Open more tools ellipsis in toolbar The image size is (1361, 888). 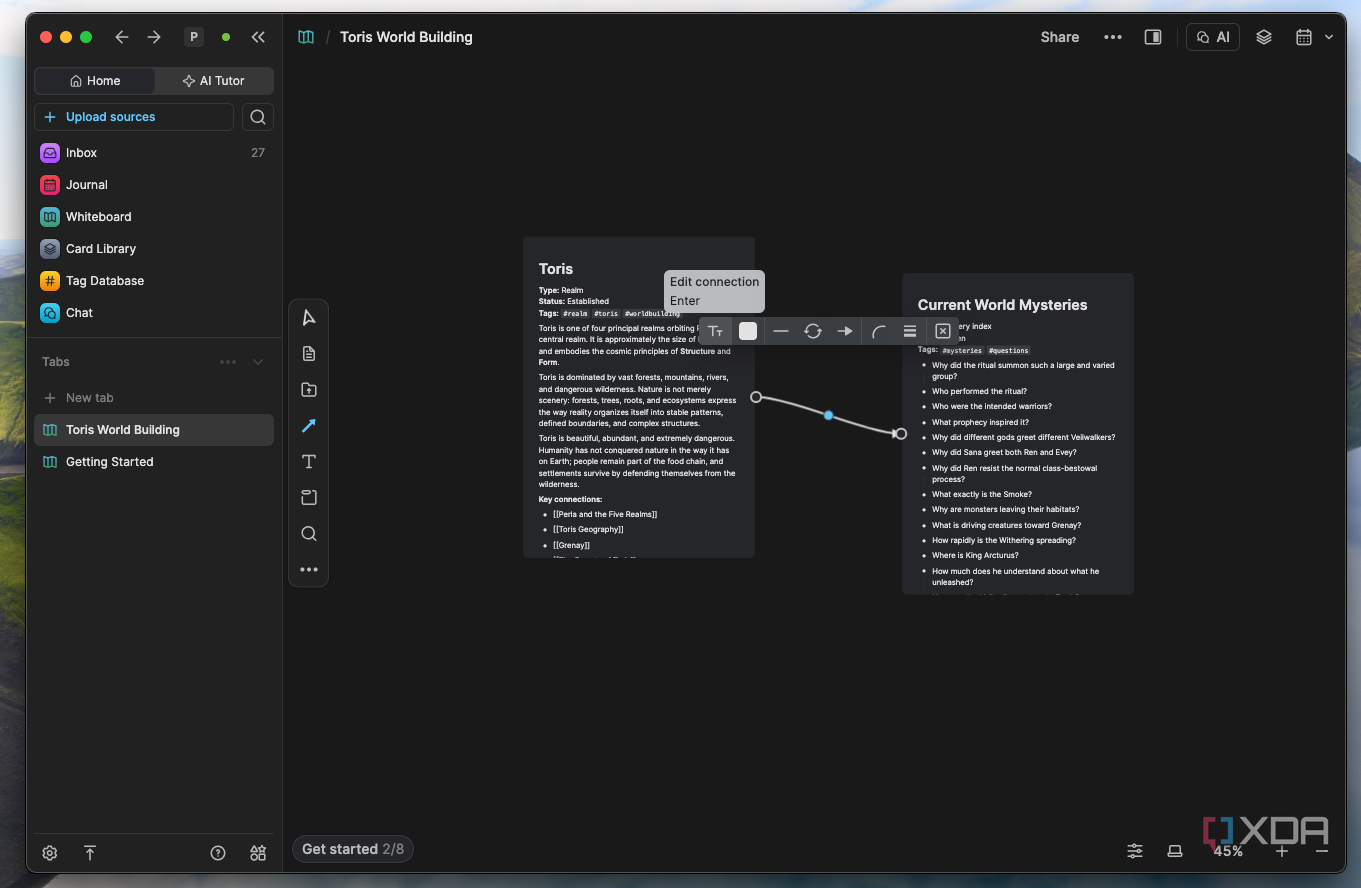tap(309, 570)
